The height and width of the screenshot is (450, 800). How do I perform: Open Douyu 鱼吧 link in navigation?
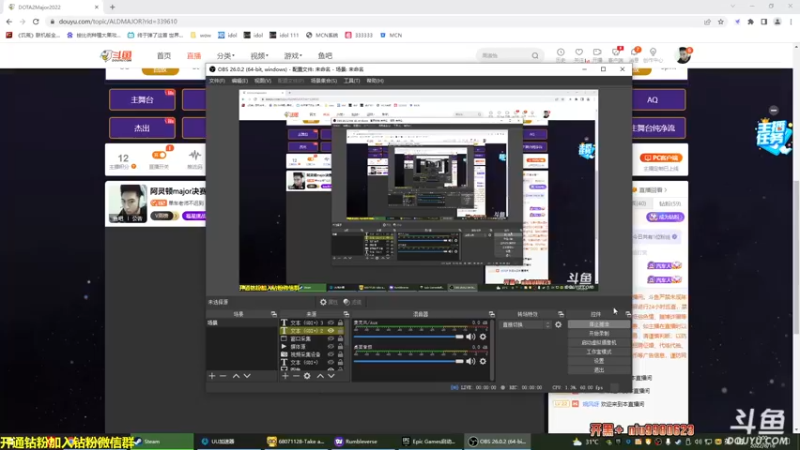[325, 56]
